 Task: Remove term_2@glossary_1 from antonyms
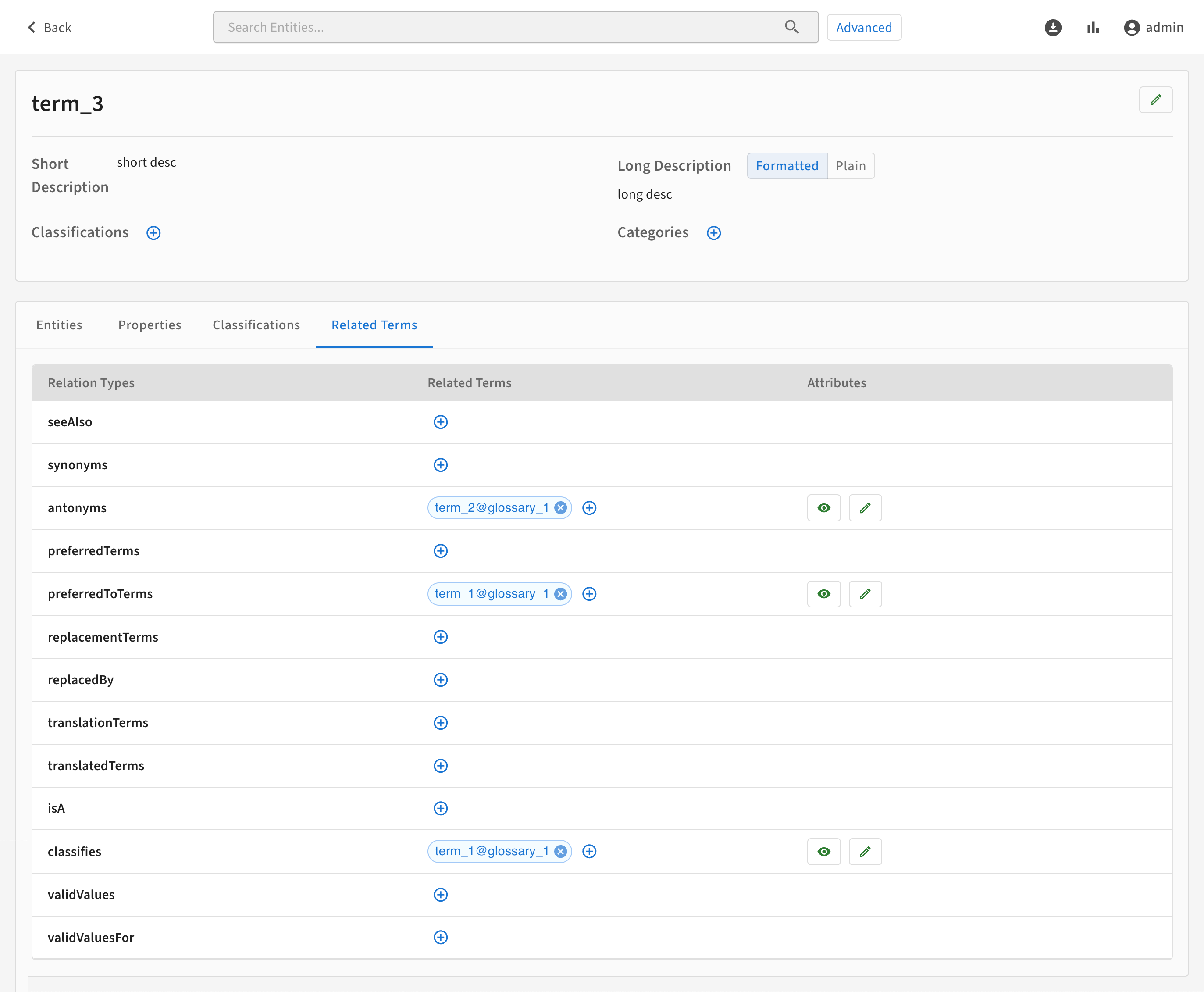(561, 507)
